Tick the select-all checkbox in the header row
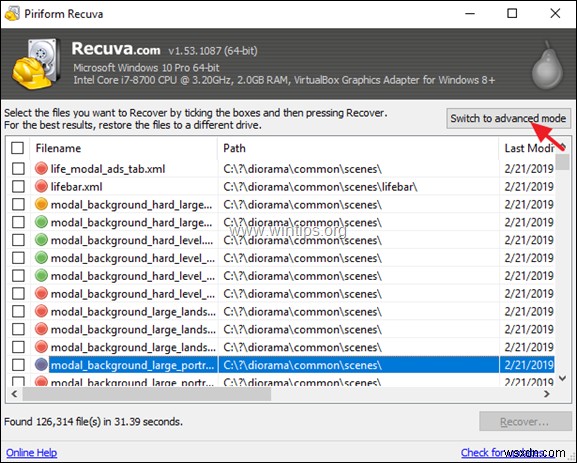 pyautogui.click(x=18, y=148)
